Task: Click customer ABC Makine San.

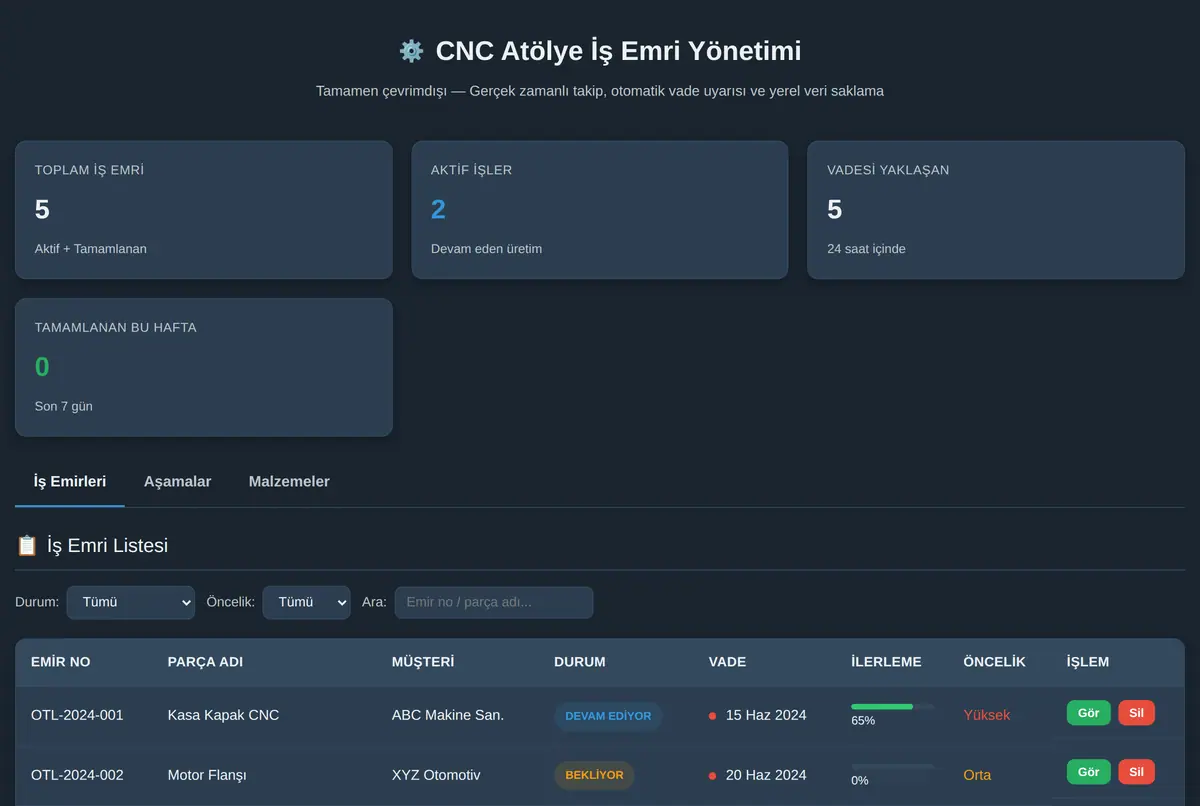Action: (448, 715)
